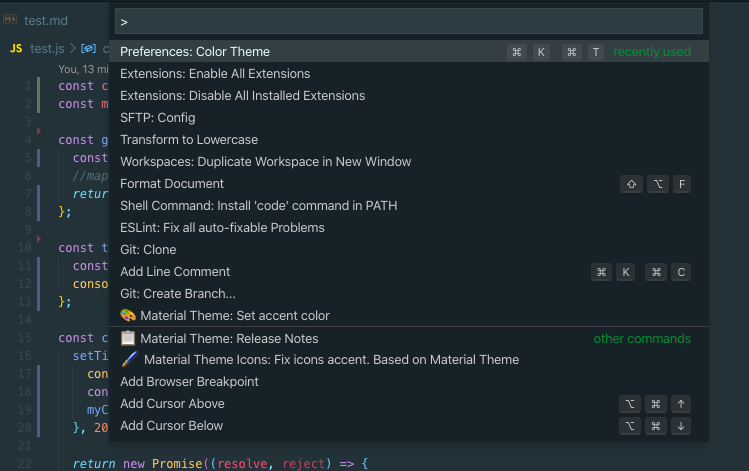Choose Extensions: Disable All Installed Extensions
This screenshot has width=749, height=471.
pos(408,96)
